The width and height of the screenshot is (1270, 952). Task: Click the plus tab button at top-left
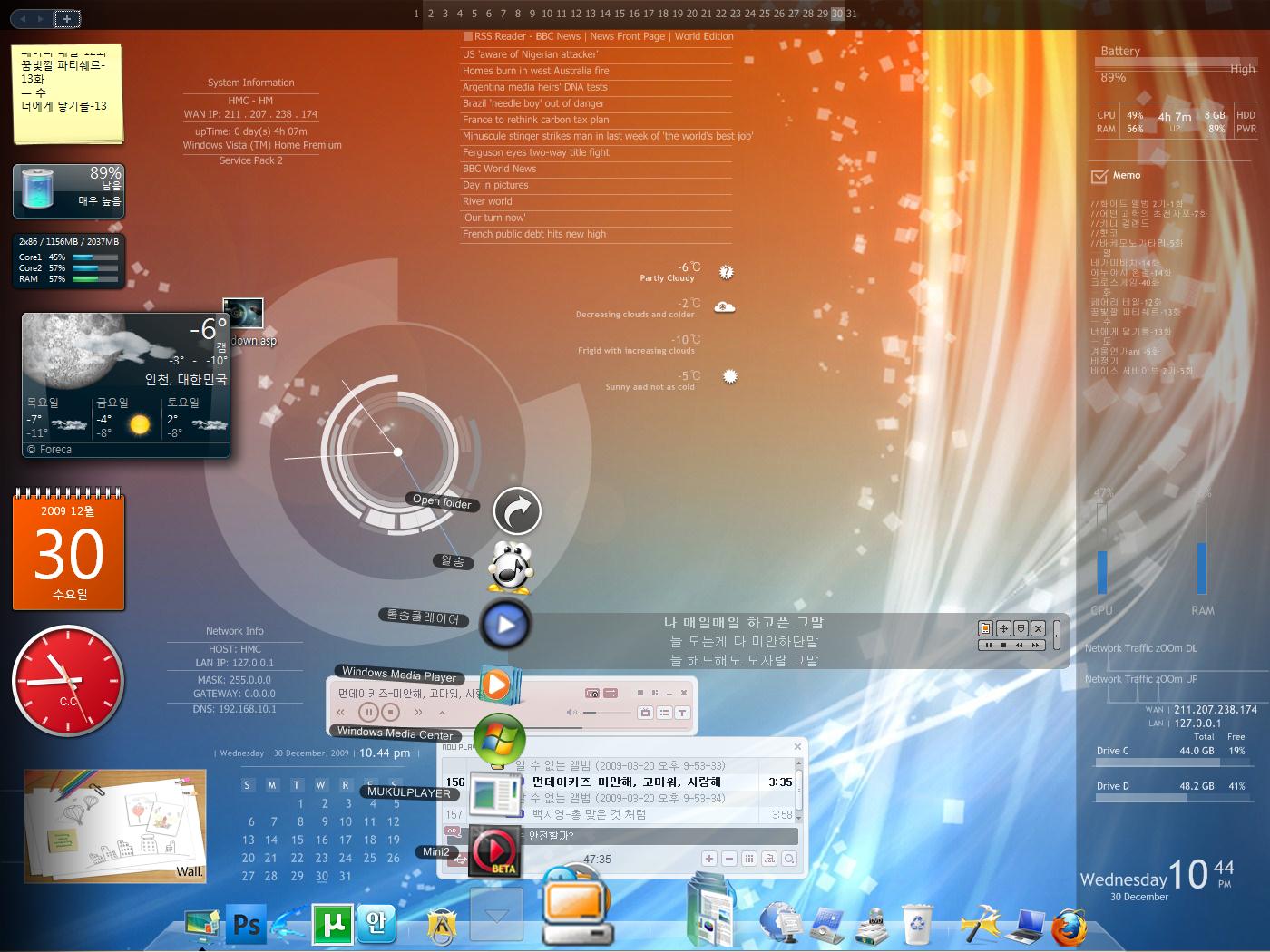67,18
